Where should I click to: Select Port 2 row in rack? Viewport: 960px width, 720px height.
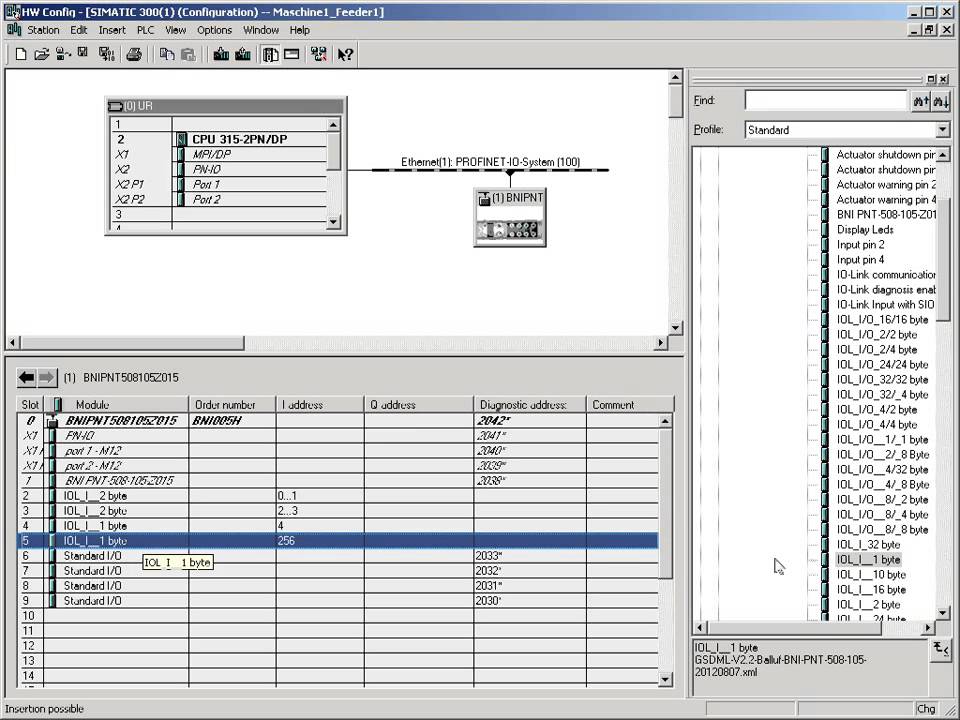(x=206, y=199)
